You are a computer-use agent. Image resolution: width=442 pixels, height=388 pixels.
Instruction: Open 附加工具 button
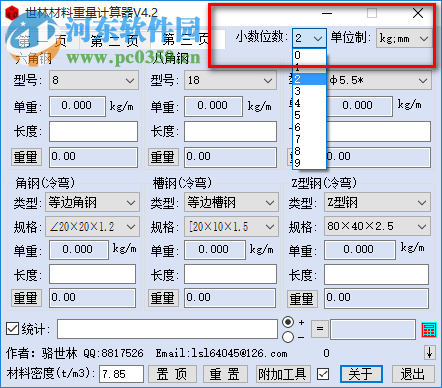click(283, 374)
